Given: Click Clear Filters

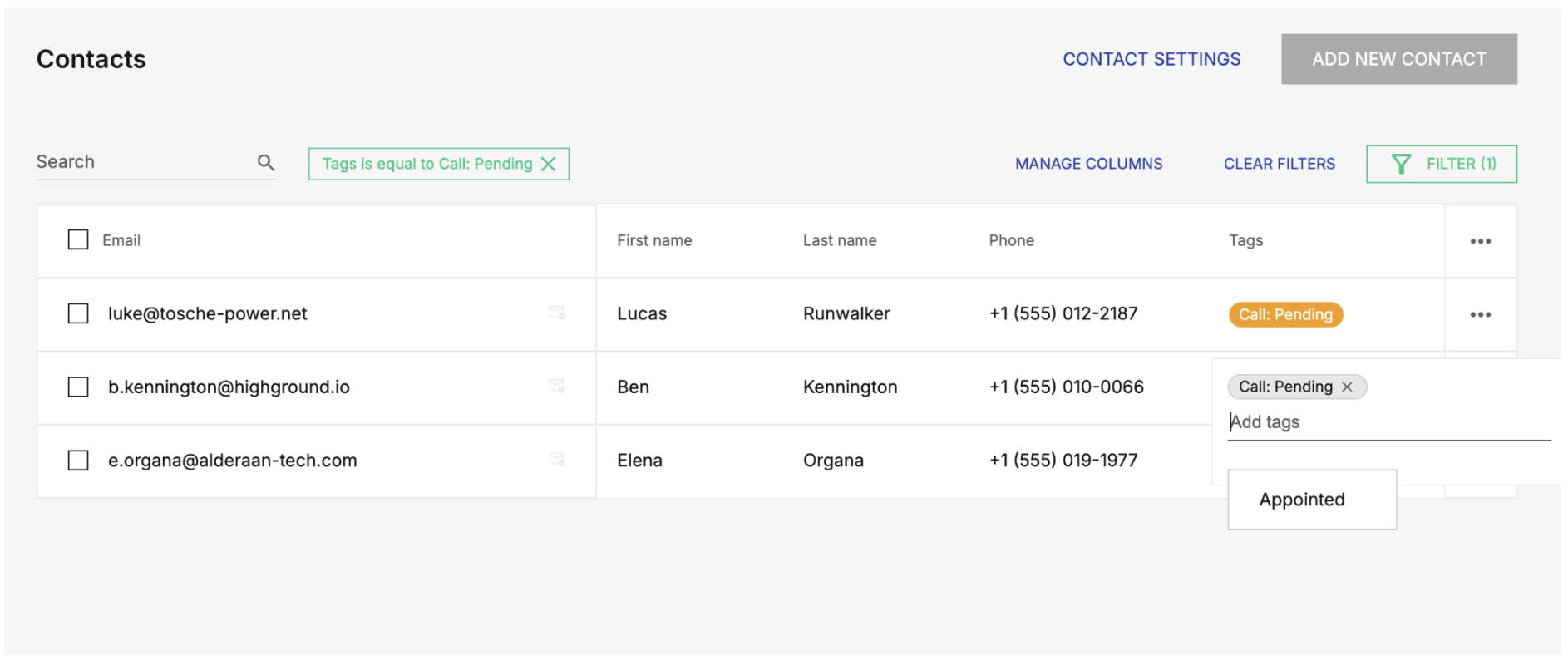Looking at the screenshot, I should point(1279,164).
